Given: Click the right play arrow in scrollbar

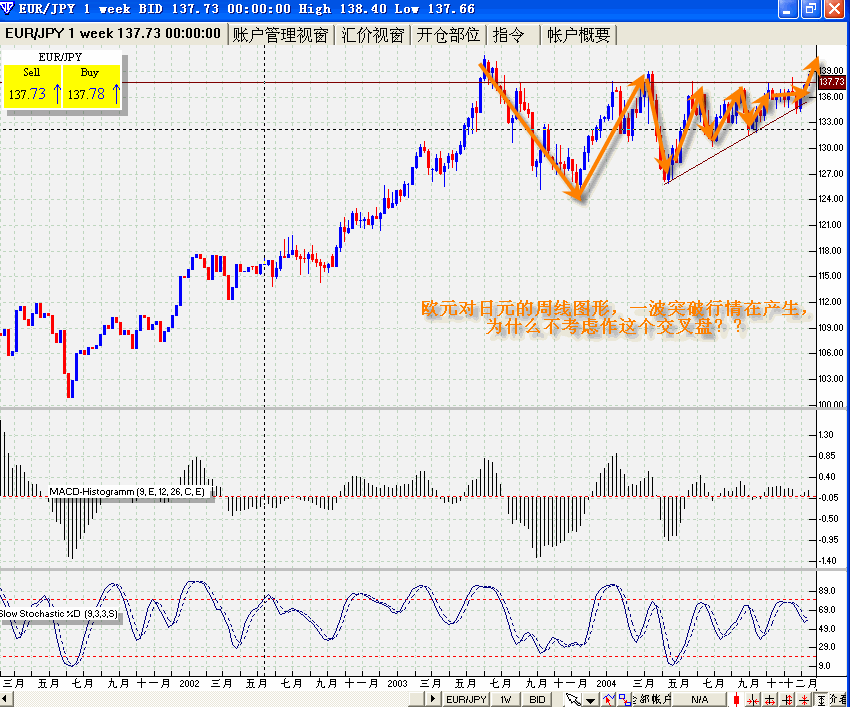Looking at the screenshot, I should point(433,699).
